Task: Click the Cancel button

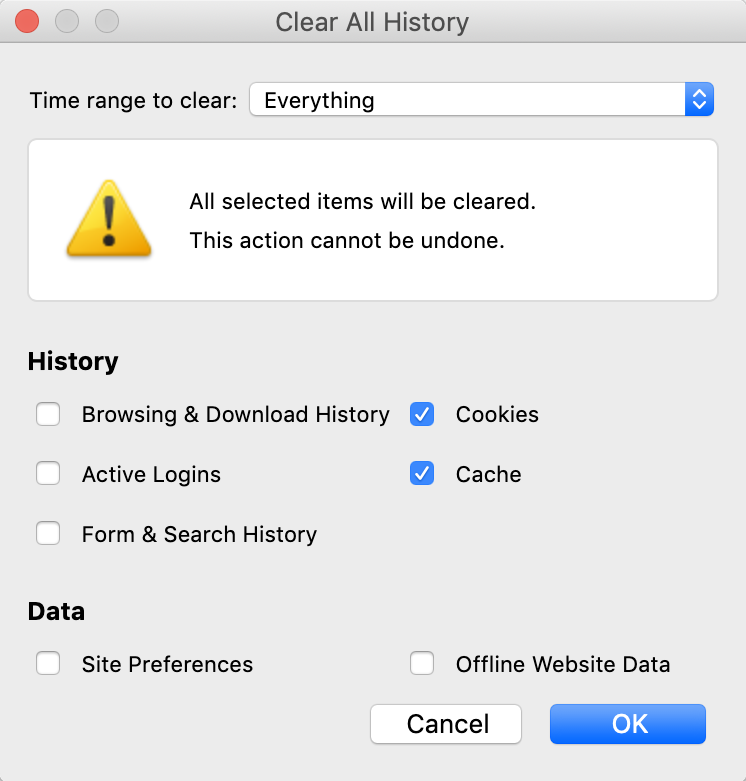Action: point(446,724)
